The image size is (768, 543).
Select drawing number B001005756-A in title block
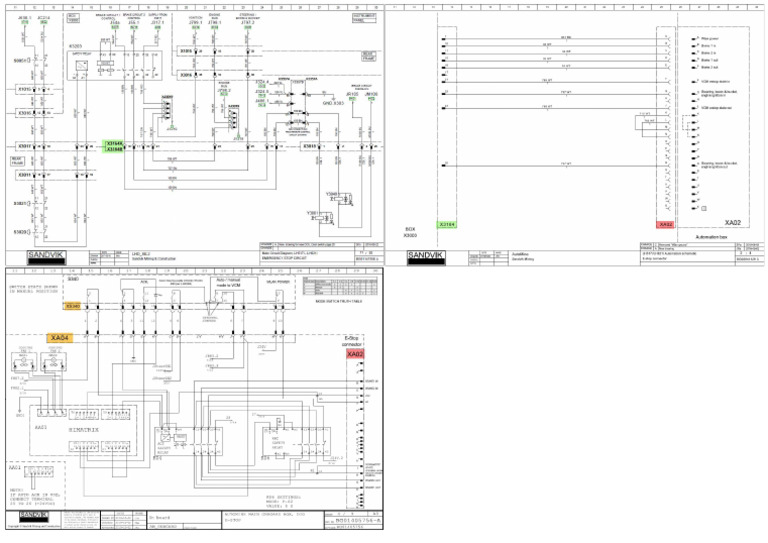click(x=358, y=520)
